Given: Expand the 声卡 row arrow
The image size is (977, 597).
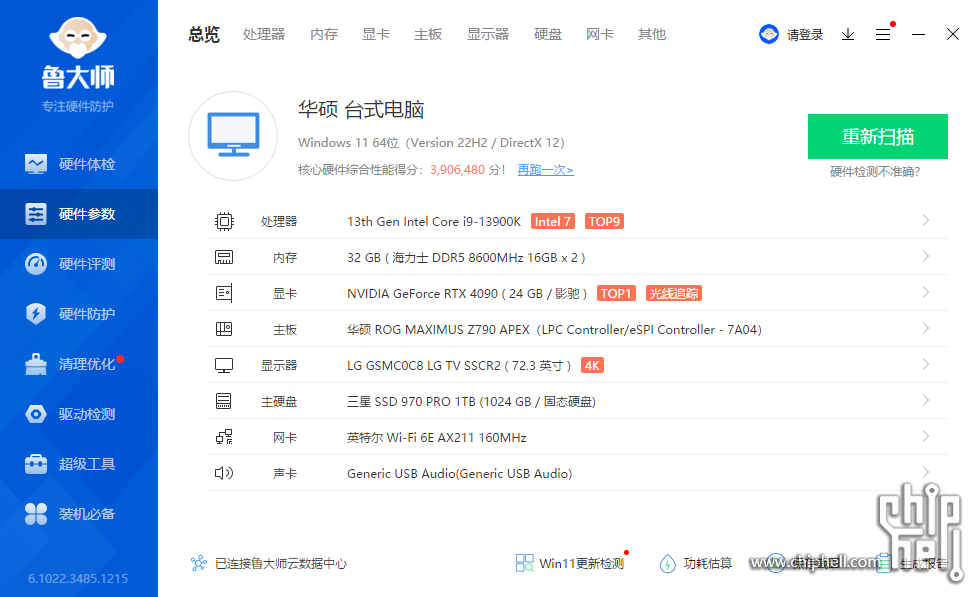Looking at the screenshot, I should (x=926, y=472).
